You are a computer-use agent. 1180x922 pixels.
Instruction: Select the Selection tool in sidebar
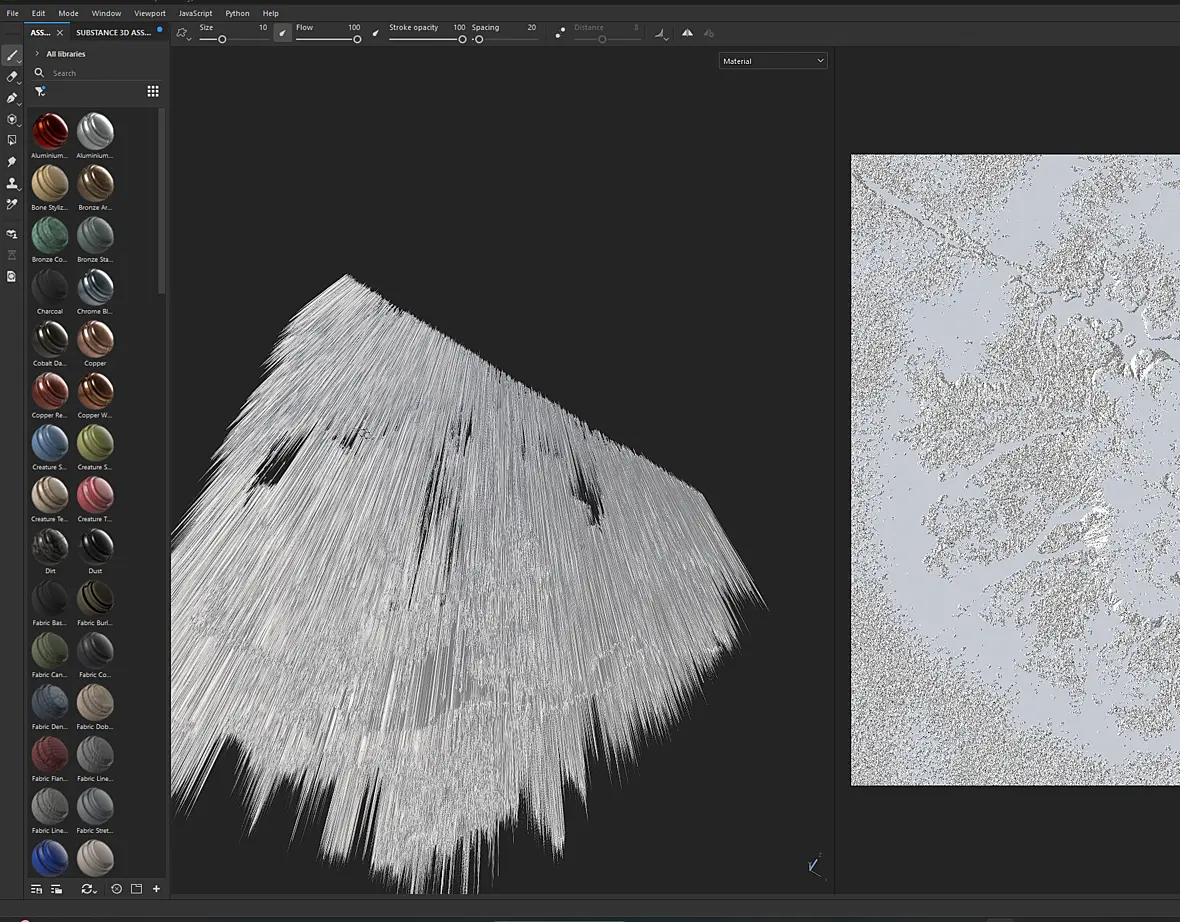(x=11, y=140)
